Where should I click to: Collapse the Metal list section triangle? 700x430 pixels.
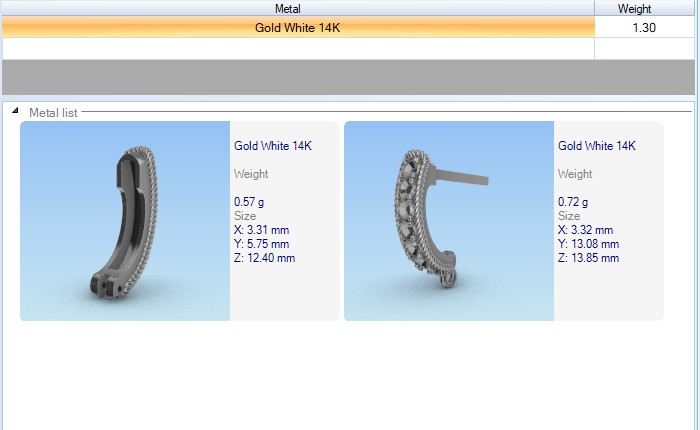coord(15,113)
